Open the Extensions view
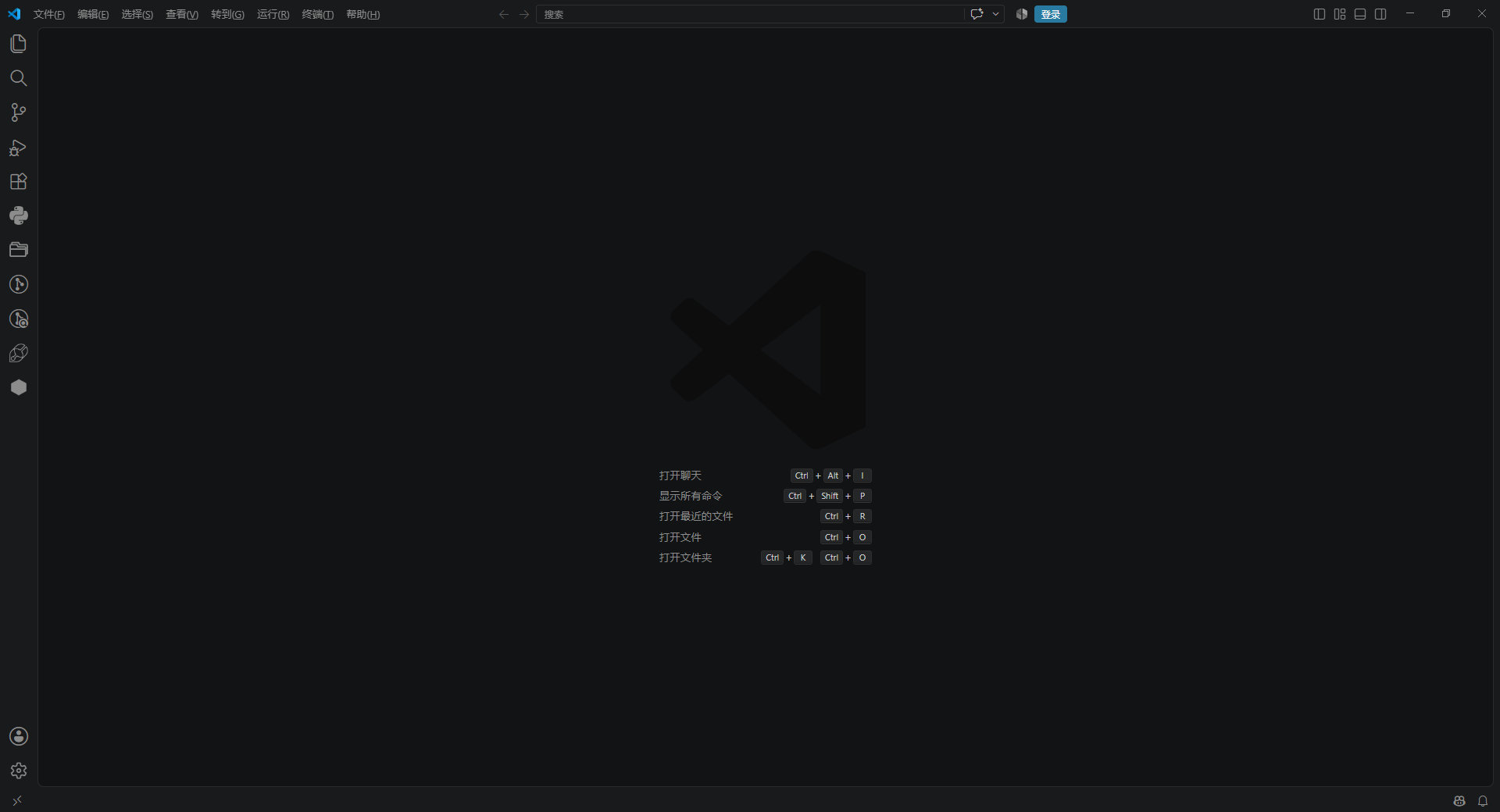The image size is (1500, 812). point(19,181)
